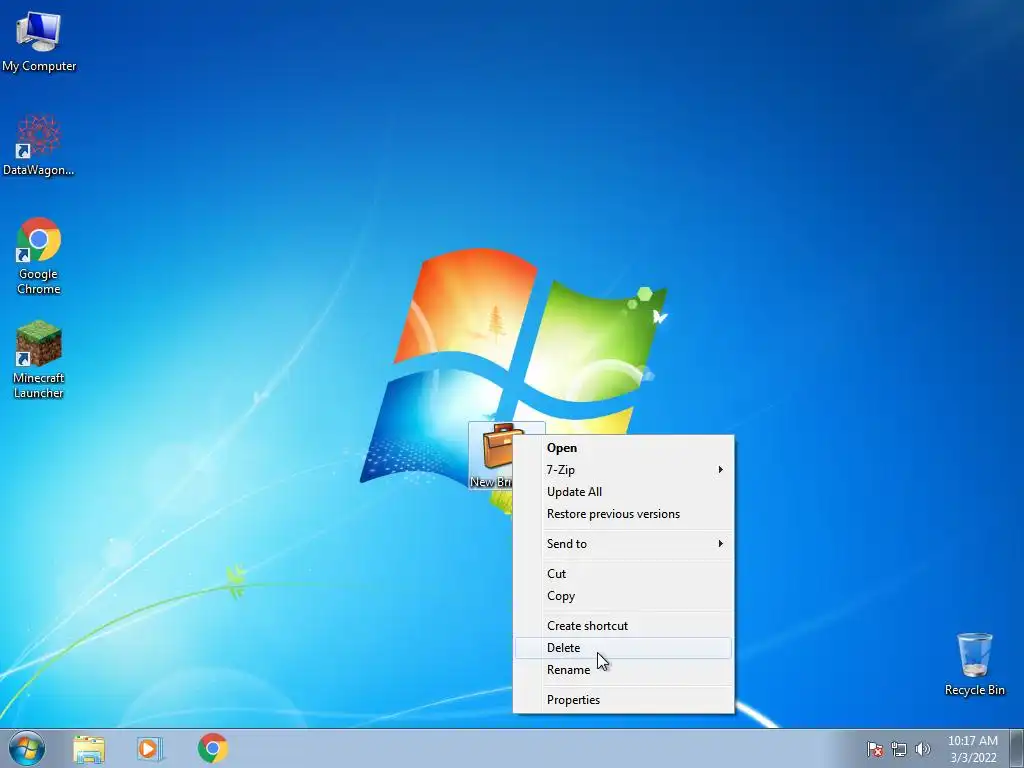
Task: Select the Google Chrome desktop shortcut
Action: (39, 256)
